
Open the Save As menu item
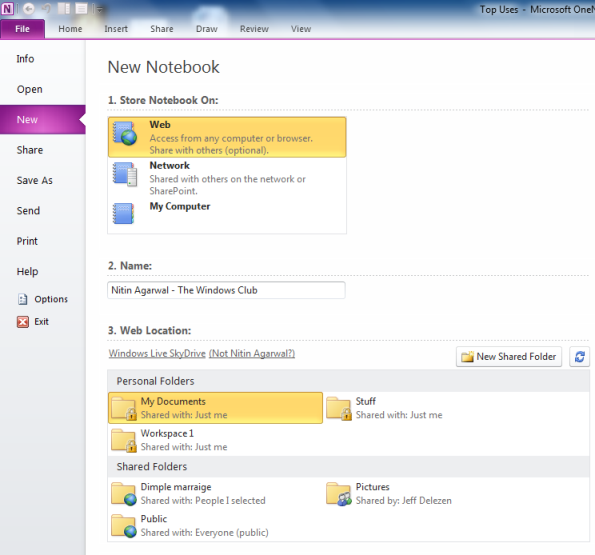point(35,181)
